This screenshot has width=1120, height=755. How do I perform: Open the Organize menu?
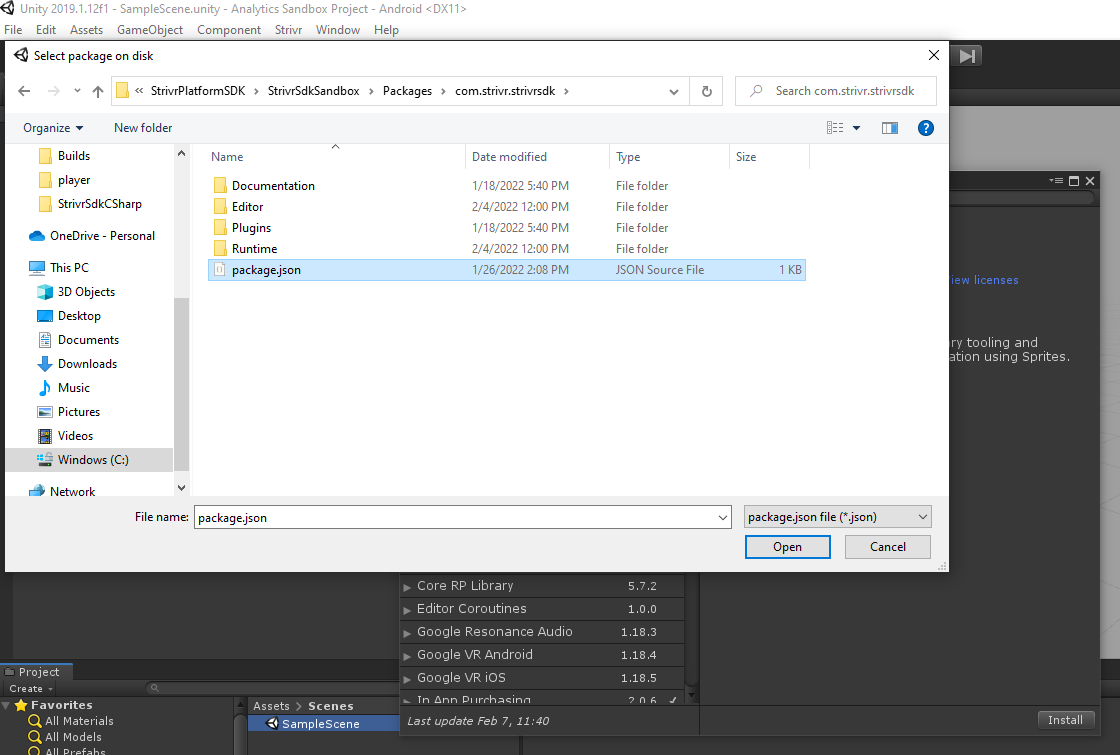click(x=53, y=128)
